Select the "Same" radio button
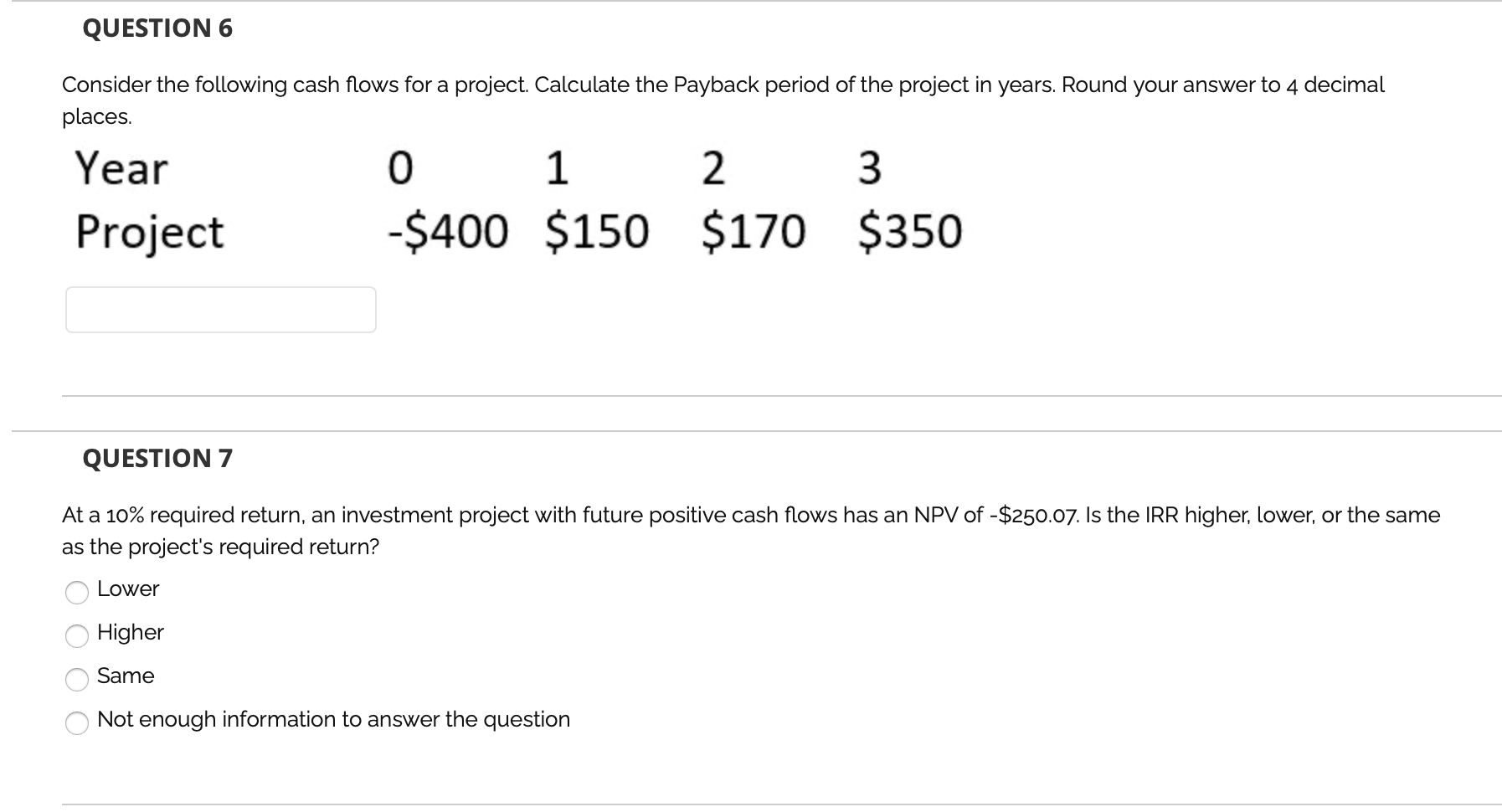The width and height of the screenshot is (1502, 812). click(76, 680)
